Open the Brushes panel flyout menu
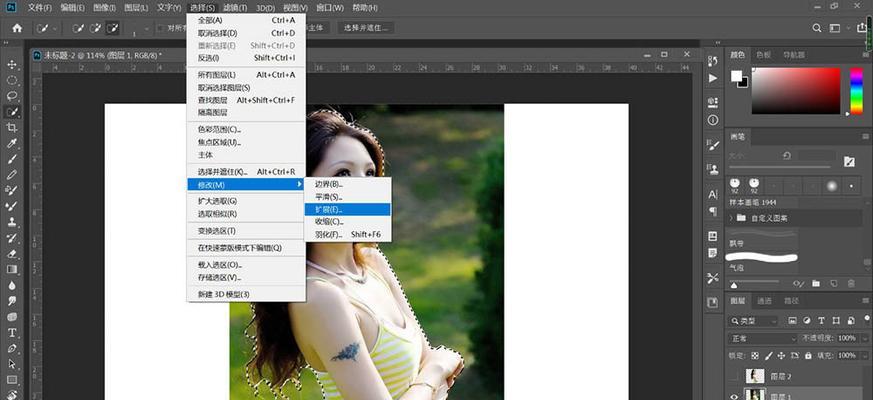 click(x=865, y=136)
